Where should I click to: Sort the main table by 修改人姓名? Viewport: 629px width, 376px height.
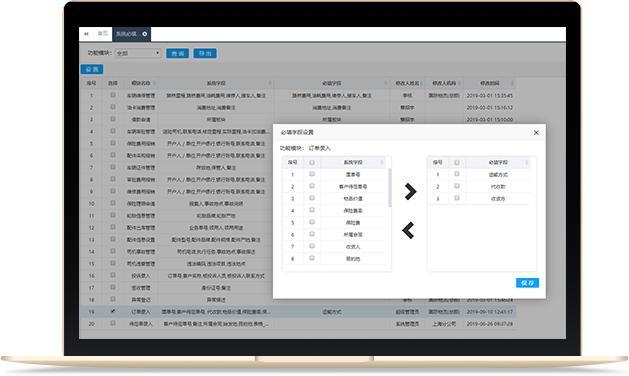coord(421,83)
